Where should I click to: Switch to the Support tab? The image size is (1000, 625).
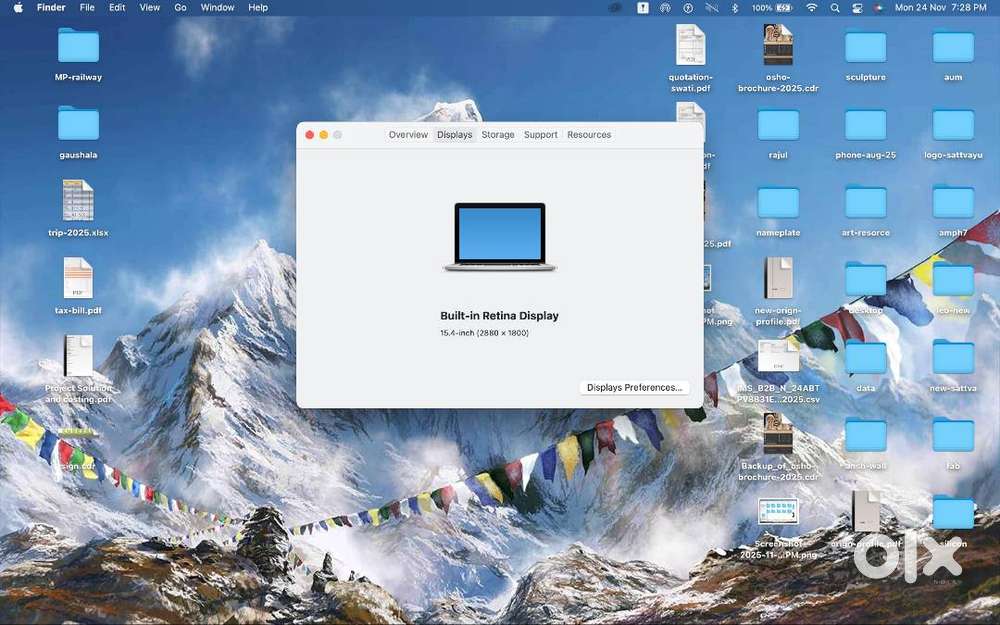point(540,134)
